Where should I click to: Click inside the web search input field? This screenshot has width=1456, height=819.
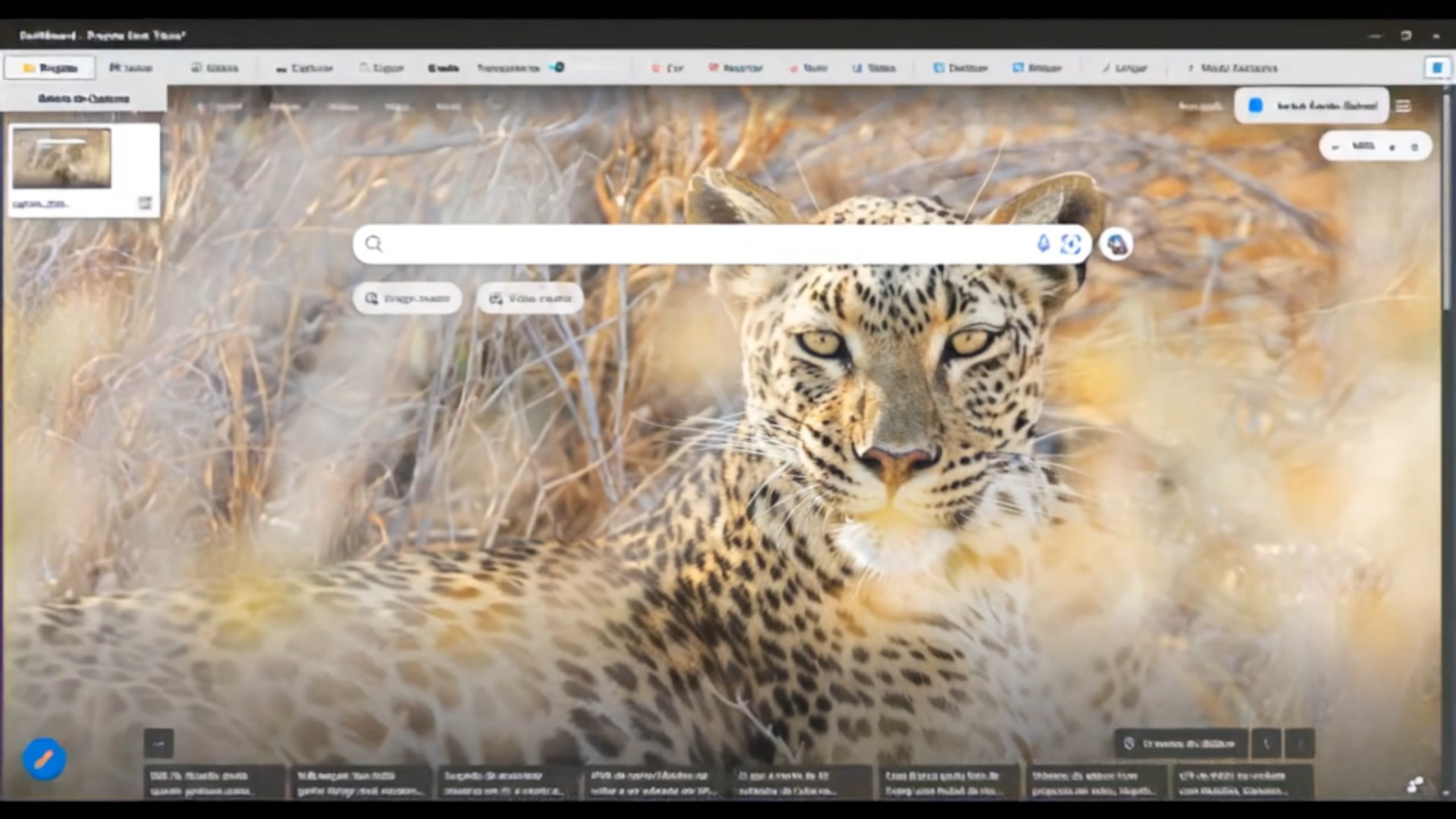pyautogui.click(x=705, y=243)
